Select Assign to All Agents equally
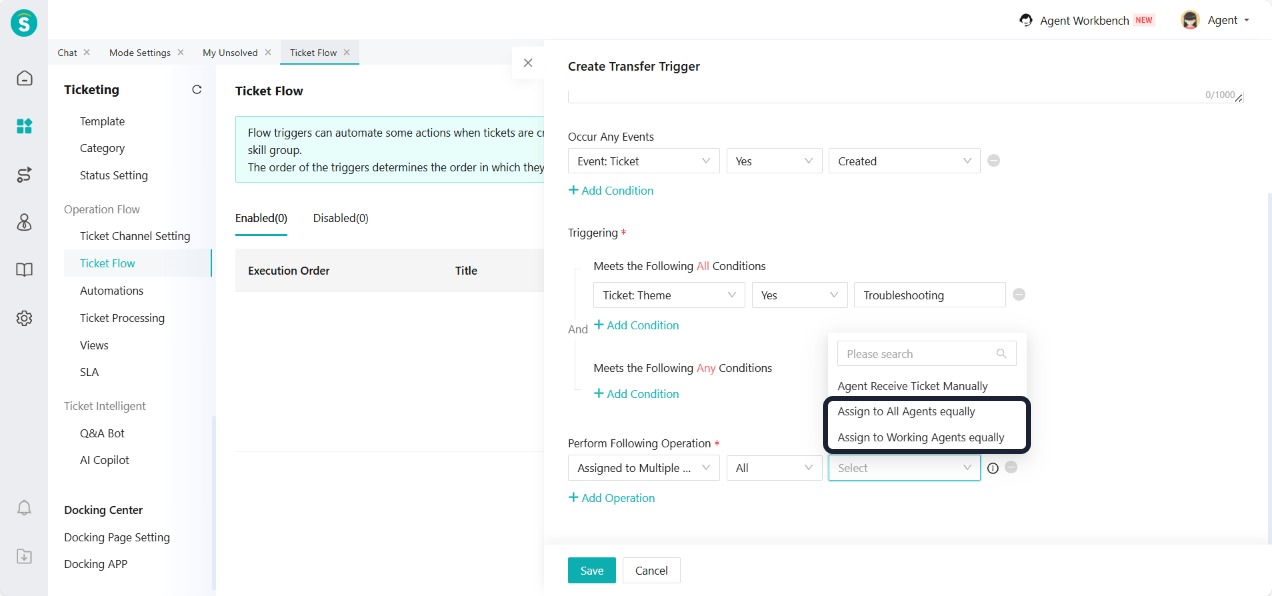Viewport: 1272px width, 596px height. pyautogui.click(x=906, y=412)
